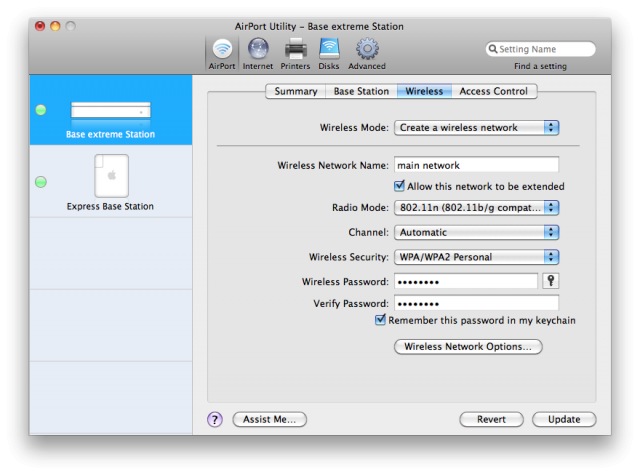Open the Wireless Mode dropdown
The image size is (640, 475).
click(x=476, y=128)
